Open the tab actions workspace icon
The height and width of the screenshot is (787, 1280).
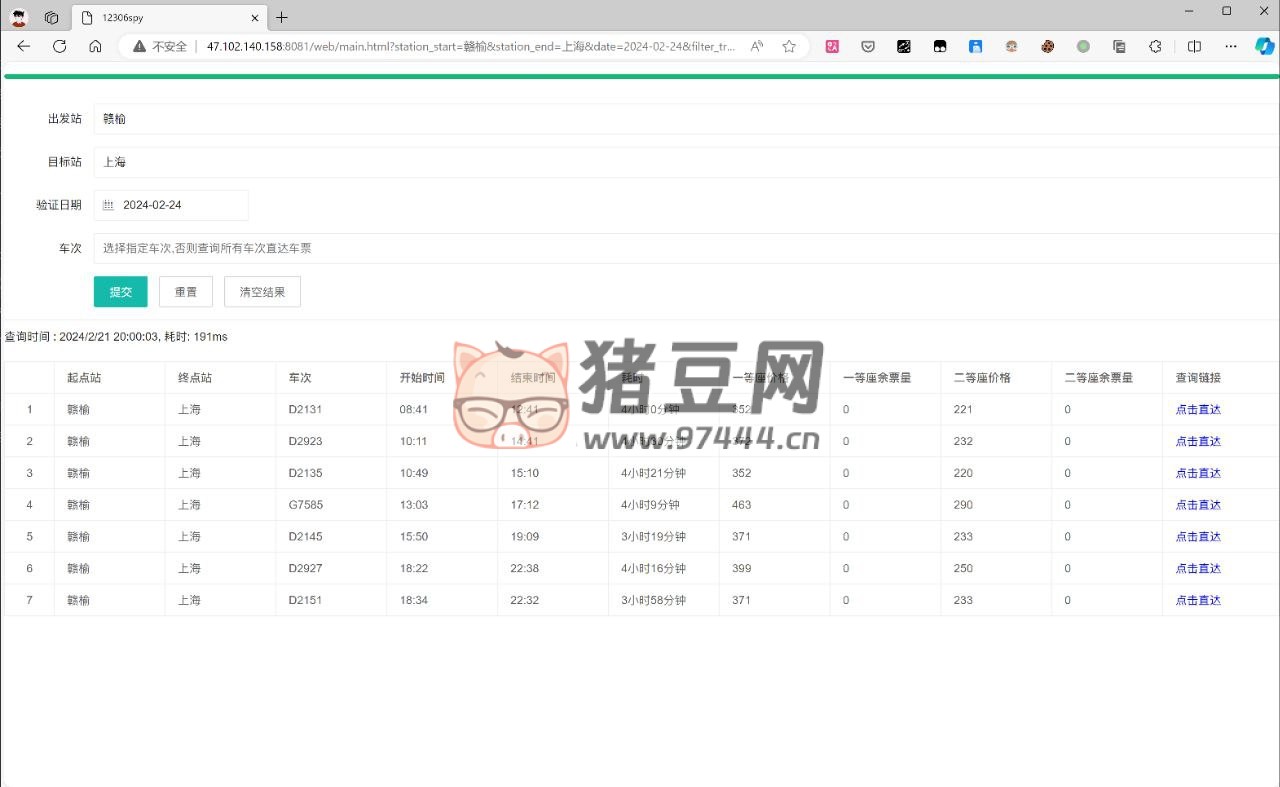[52, 17]
